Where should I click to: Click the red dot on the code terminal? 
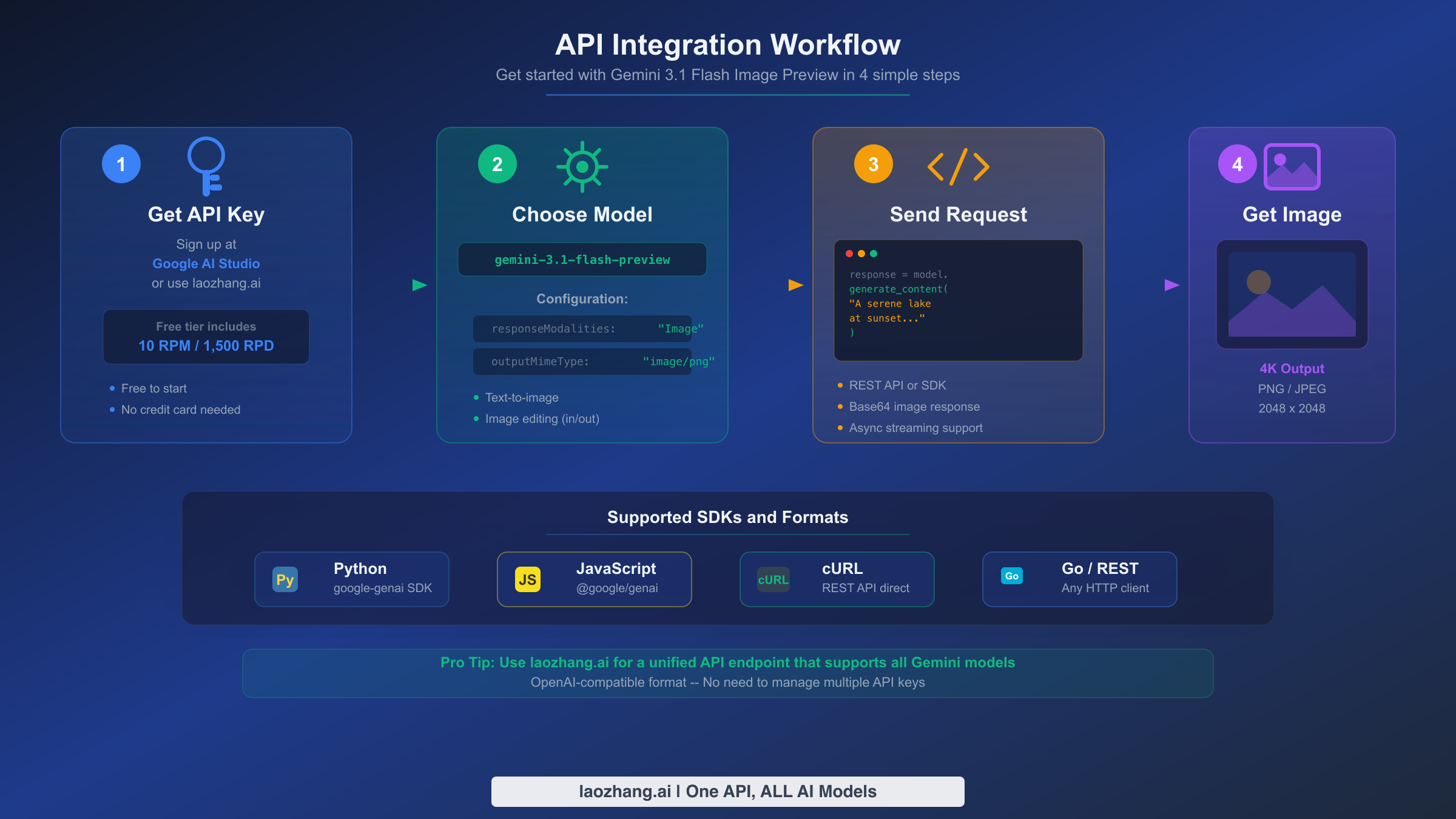[x=849, y=252]
